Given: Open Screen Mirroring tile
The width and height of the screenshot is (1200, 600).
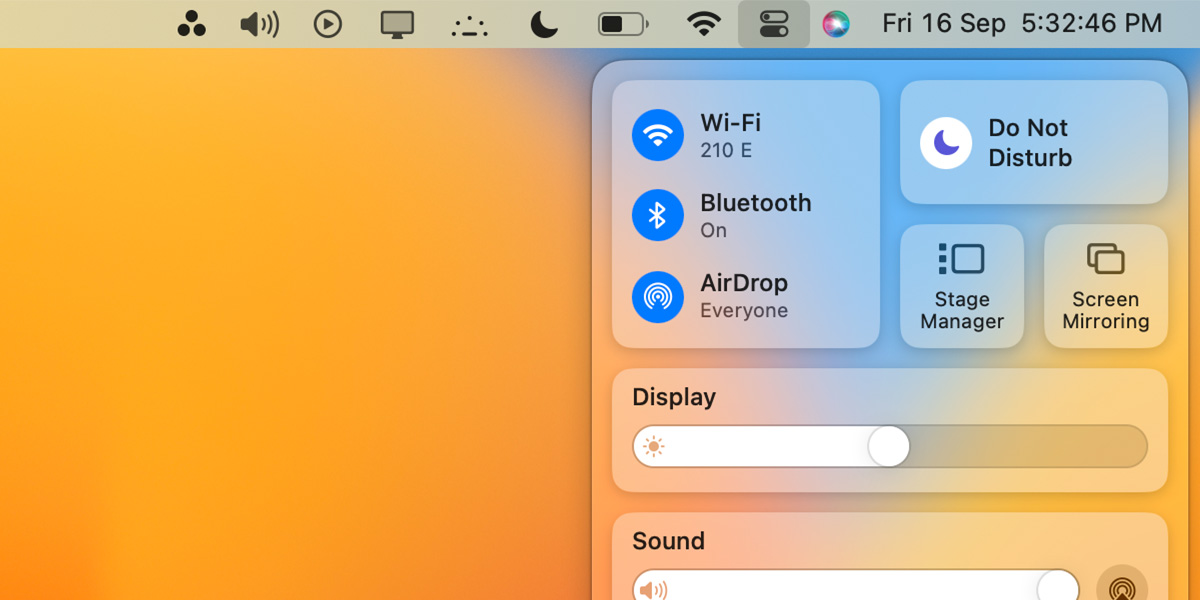Looking at the screenshot, I should click(x=1106, y=286).
